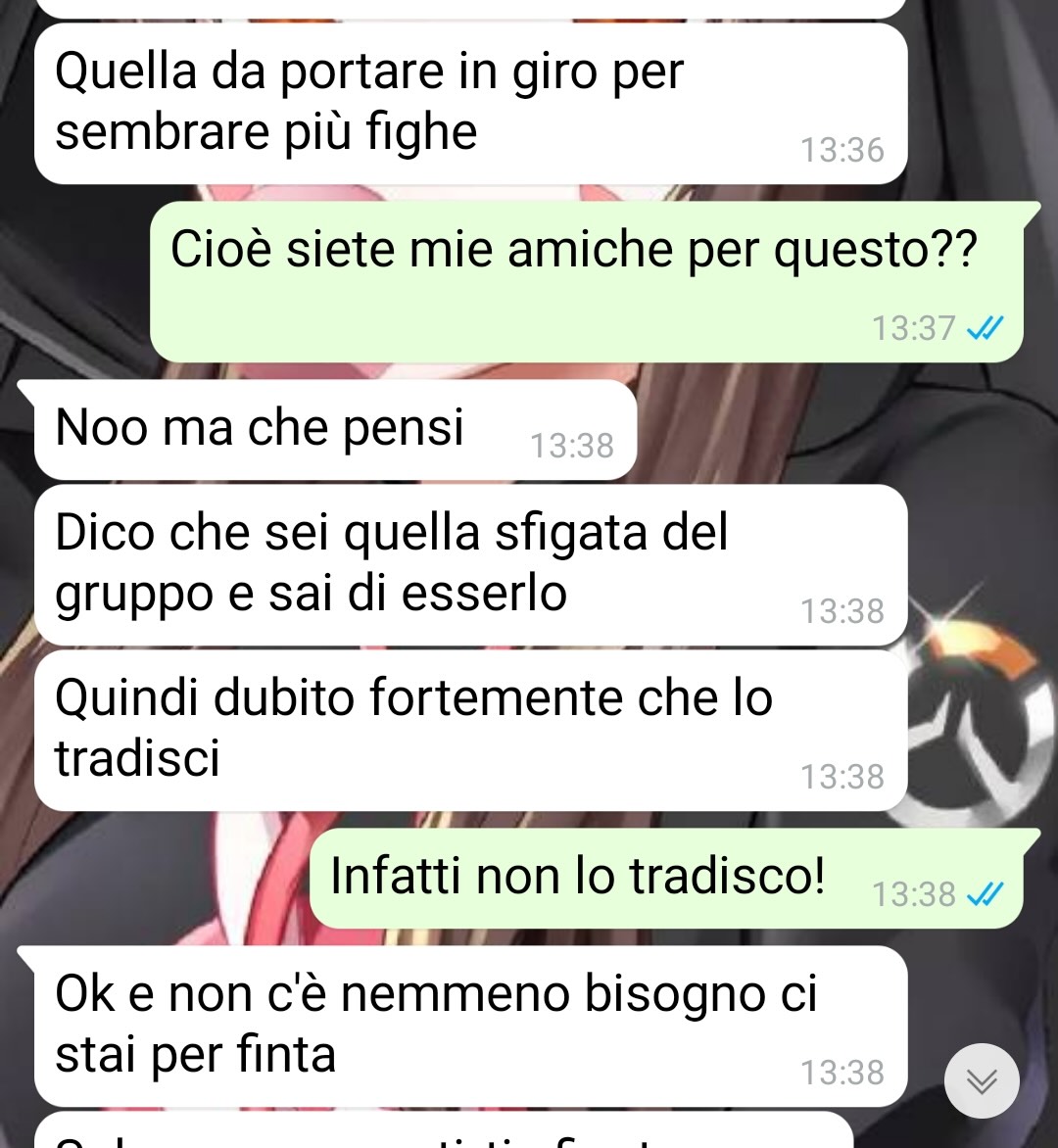1058x1148 pixels.
Task: Tap message 'Quindi dubito fortemente che lo tradisci'
Action: 471,730
